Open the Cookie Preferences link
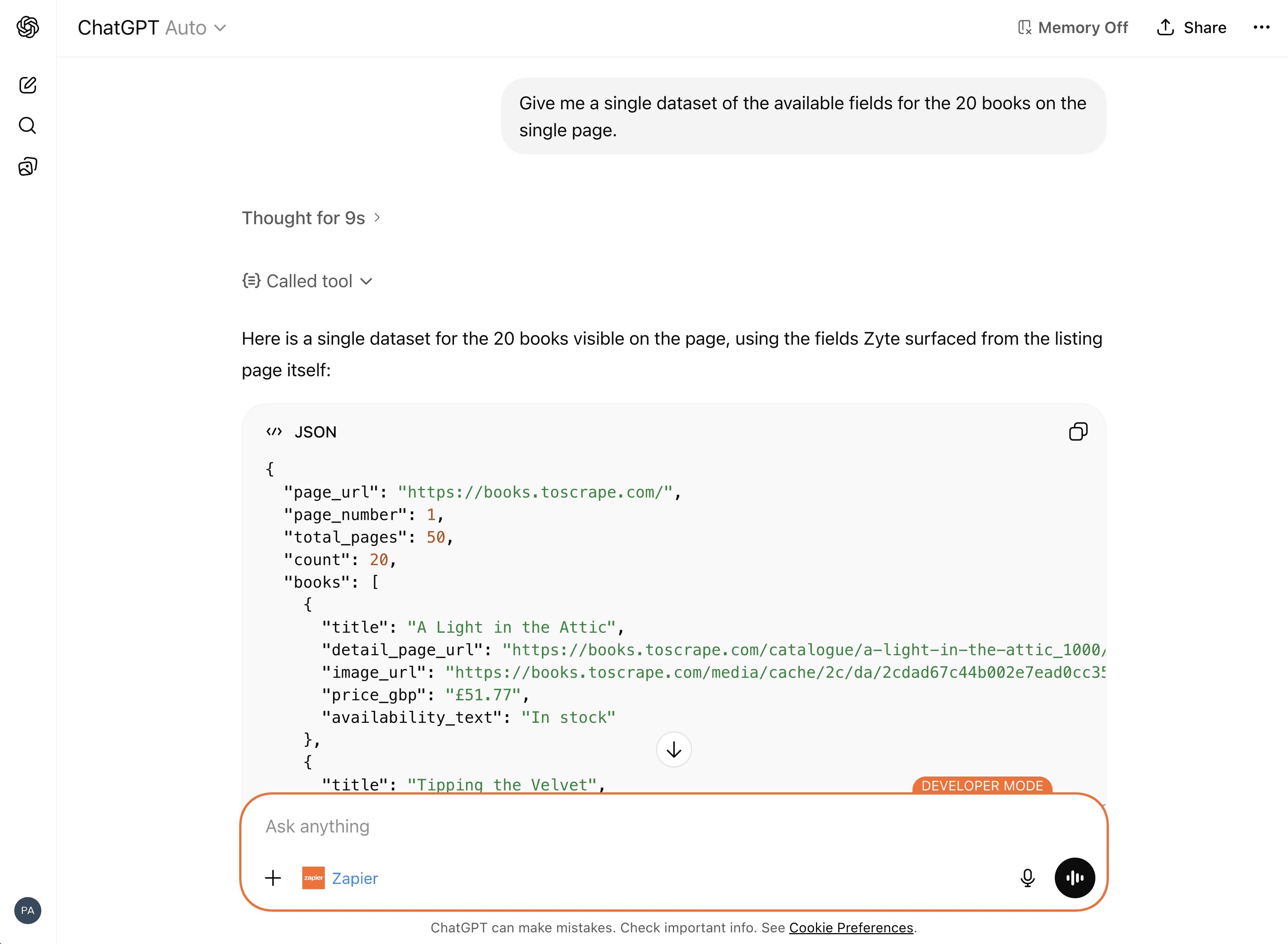The width and height of the screenshot is (1288, 944). (851, 928)
